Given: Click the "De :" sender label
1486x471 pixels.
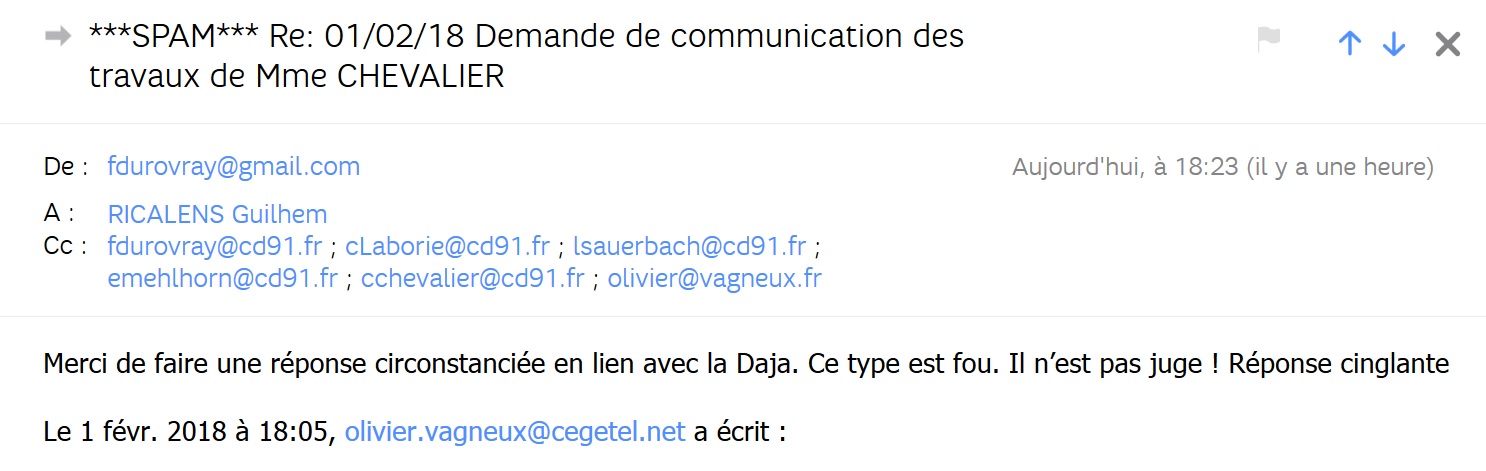Looking at the screenshot, I should click(x=67, y=167).
